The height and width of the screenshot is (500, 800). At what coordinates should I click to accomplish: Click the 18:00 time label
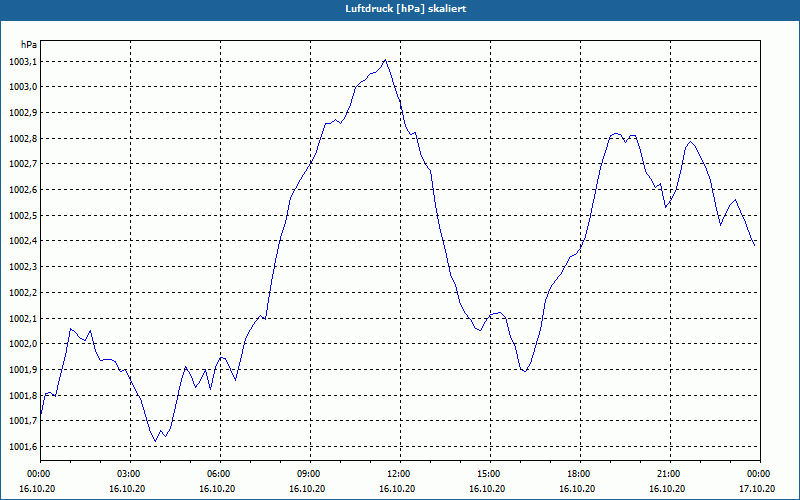click(x=580, y=474)
